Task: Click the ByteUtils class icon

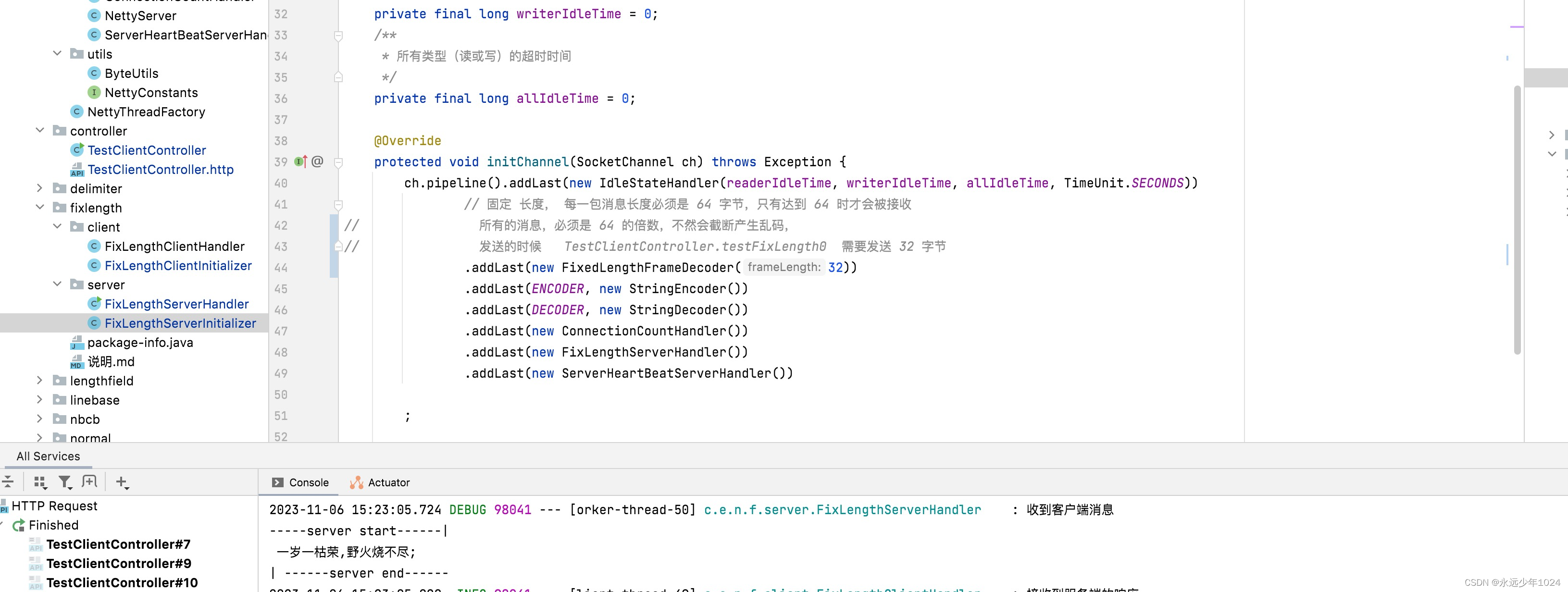Action: click(x=94, y=73)
